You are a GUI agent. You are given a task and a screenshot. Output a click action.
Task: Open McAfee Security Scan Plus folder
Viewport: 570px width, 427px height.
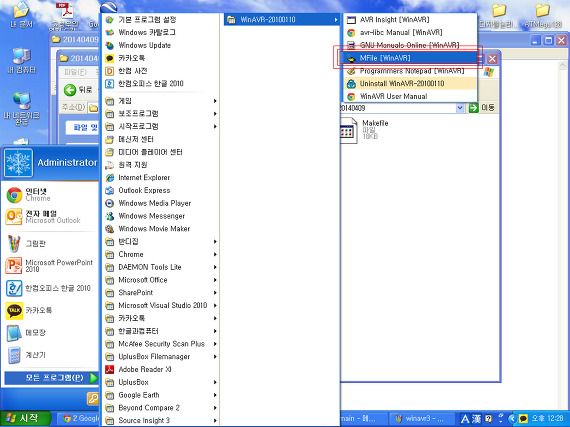tap(161, 344)
